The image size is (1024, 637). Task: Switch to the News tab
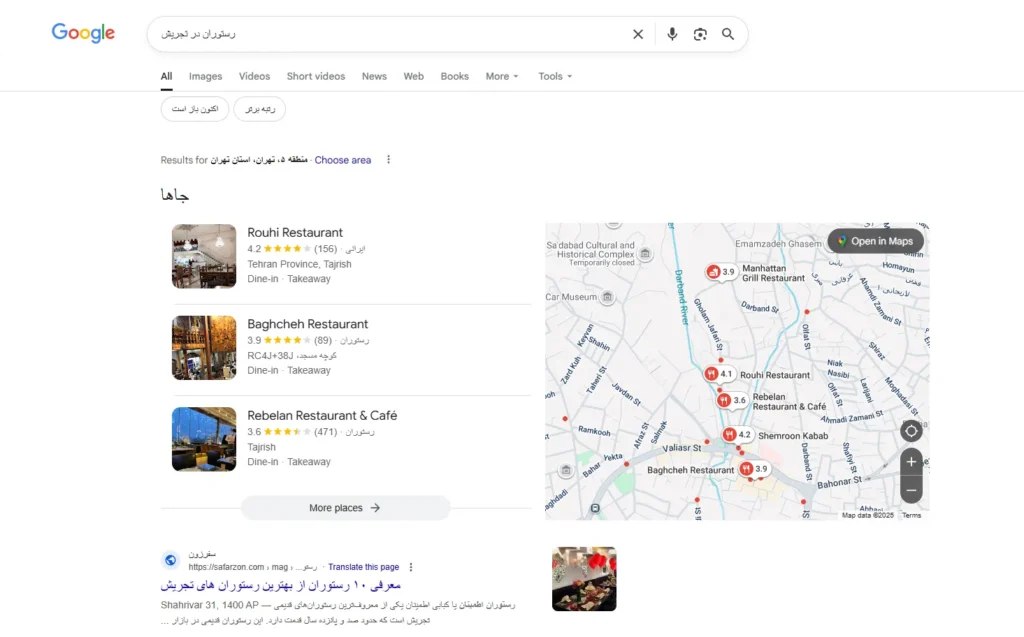tap(374, 76)
